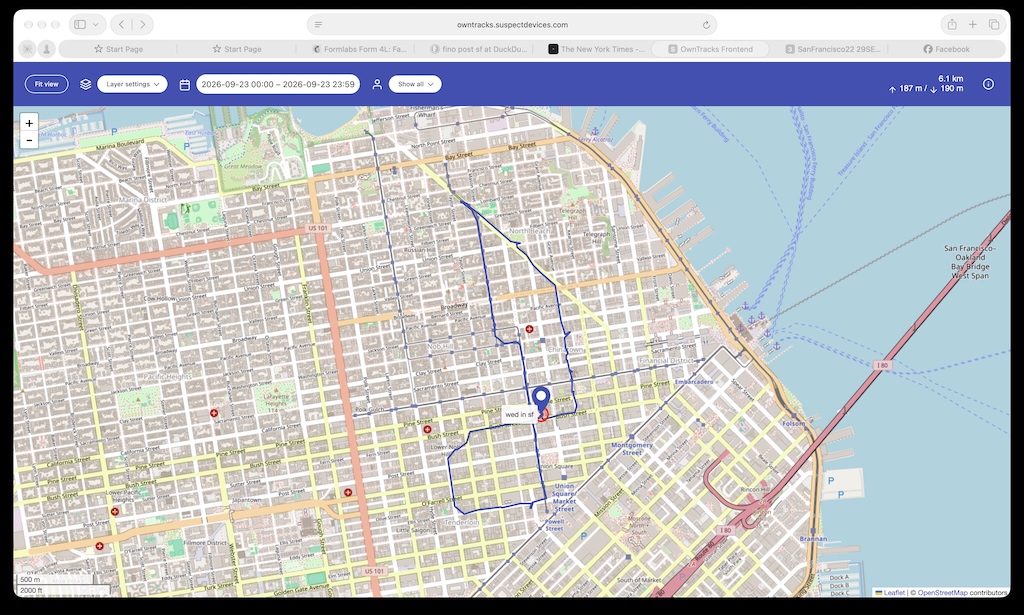
Task: Click the 'wed in sf' marker label
Action: coord(520,415)
